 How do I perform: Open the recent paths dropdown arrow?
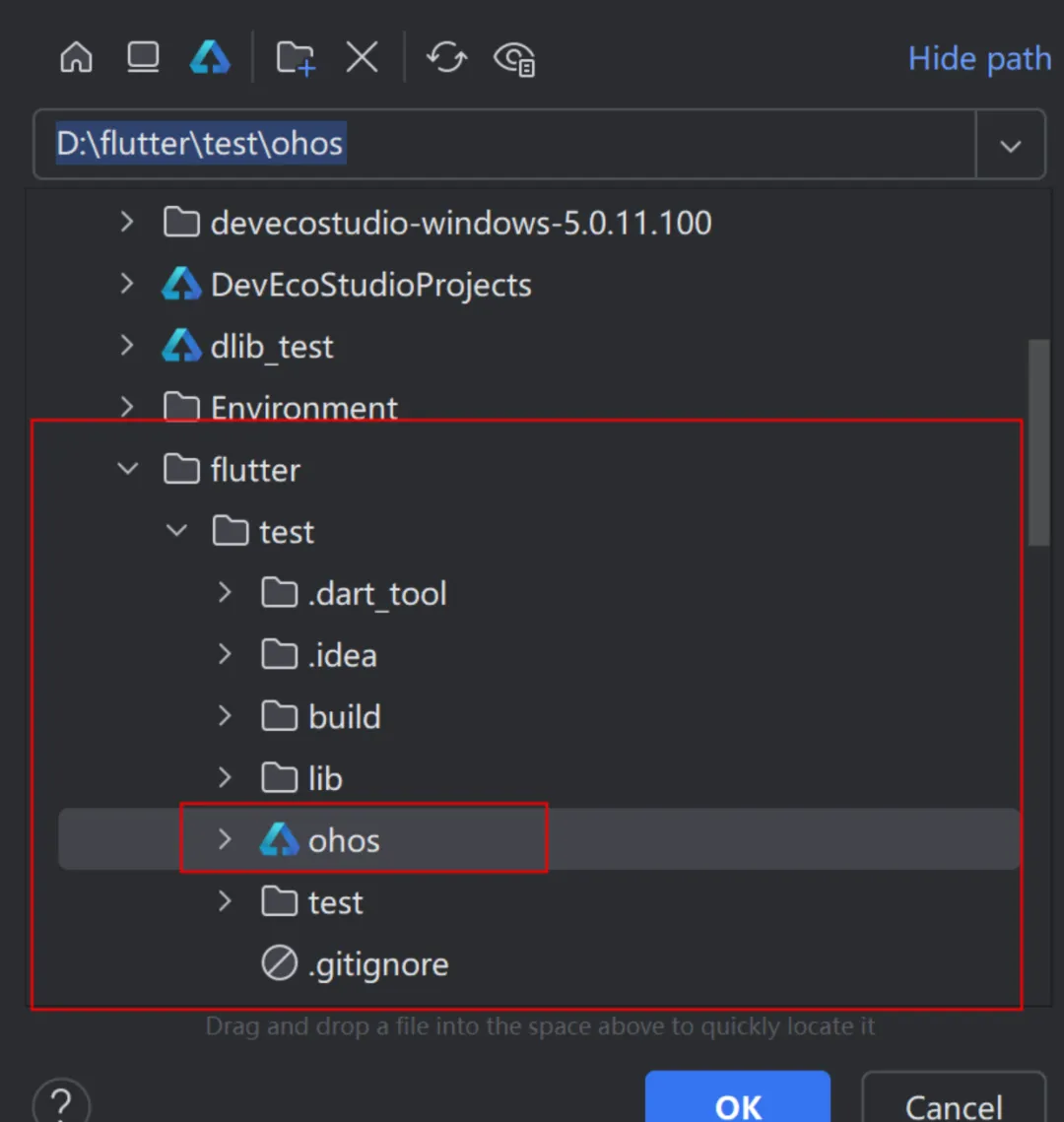tap(1011, 146)
